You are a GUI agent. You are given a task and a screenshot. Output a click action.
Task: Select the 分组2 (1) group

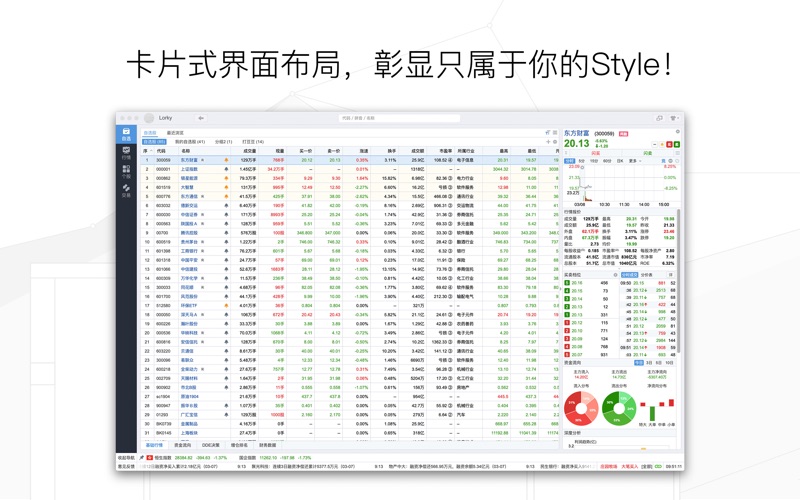[223, 142]
